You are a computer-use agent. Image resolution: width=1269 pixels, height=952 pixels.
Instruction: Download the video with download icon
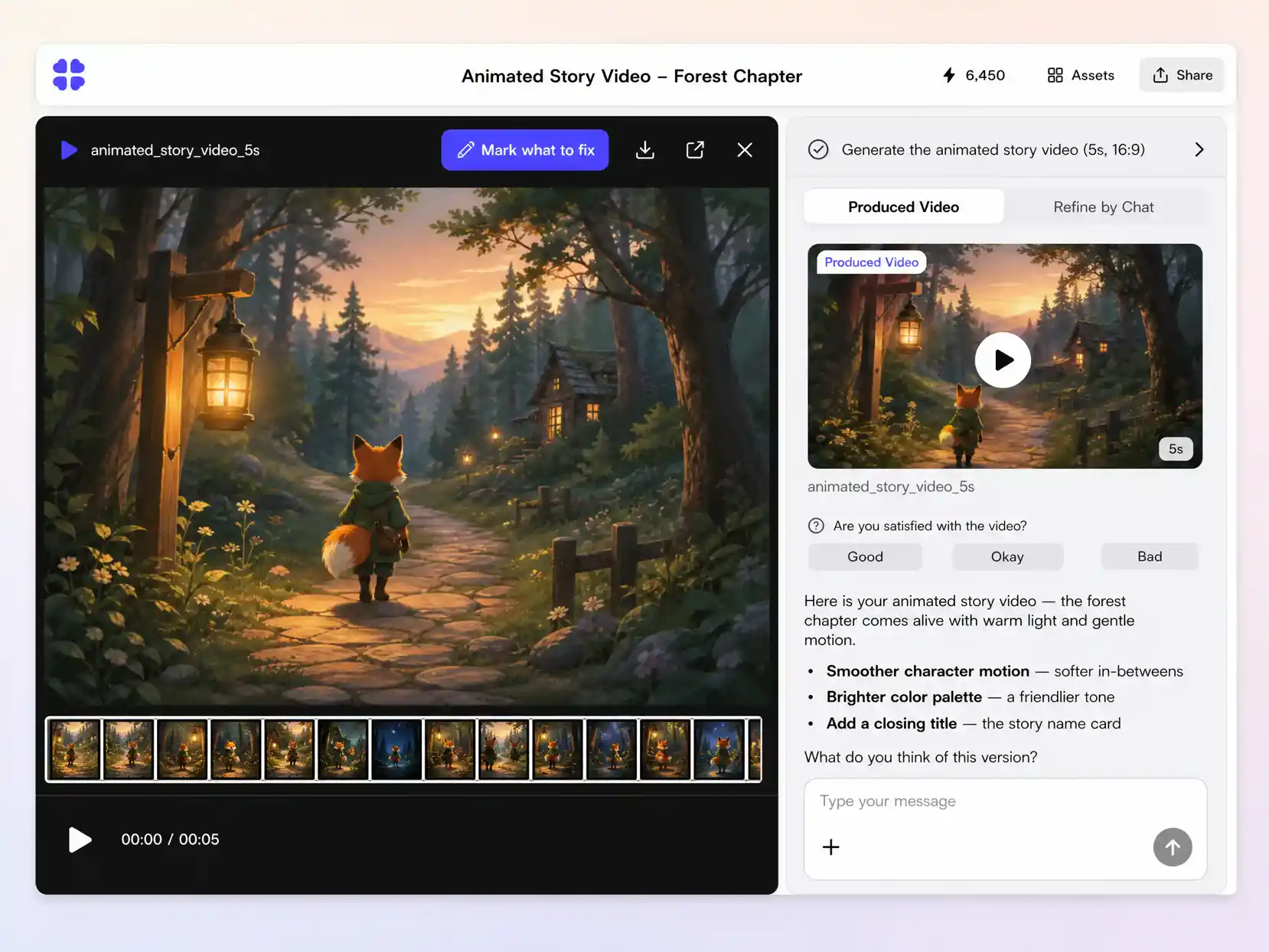(x=645, y=150)
